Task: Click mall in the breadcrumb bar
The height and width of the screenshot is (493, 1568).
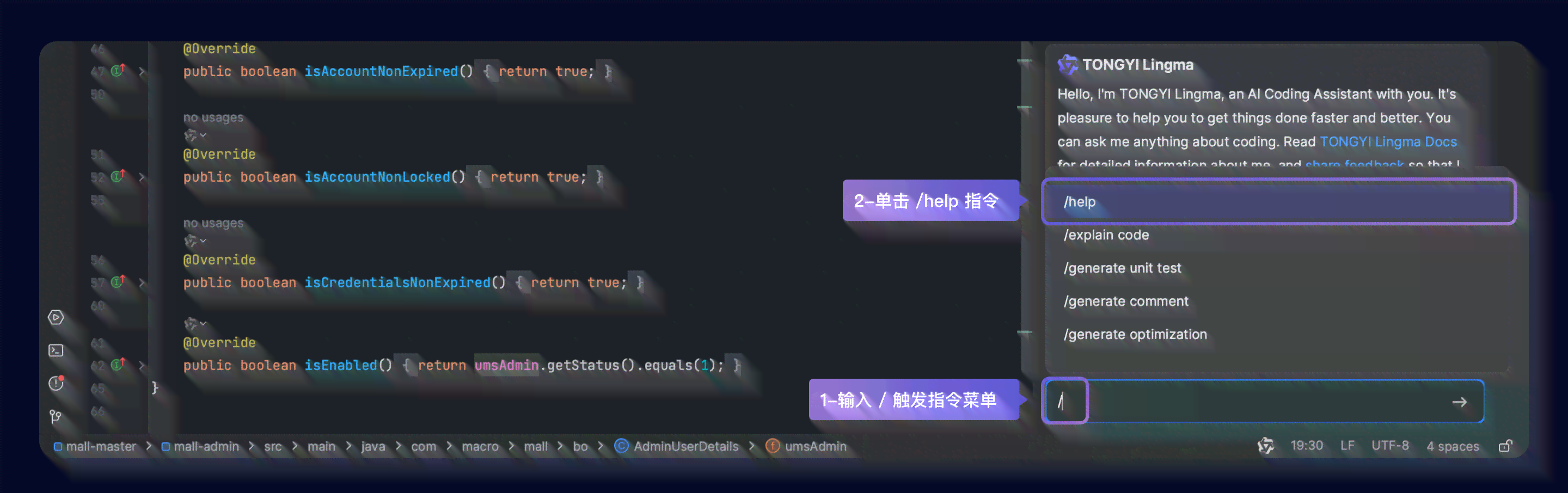Action: 536,447
